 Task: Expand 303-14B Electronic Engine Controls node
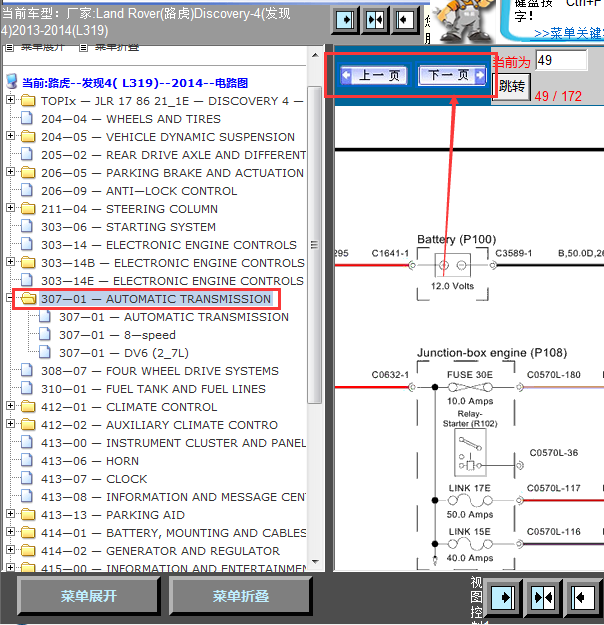point(11,262)
